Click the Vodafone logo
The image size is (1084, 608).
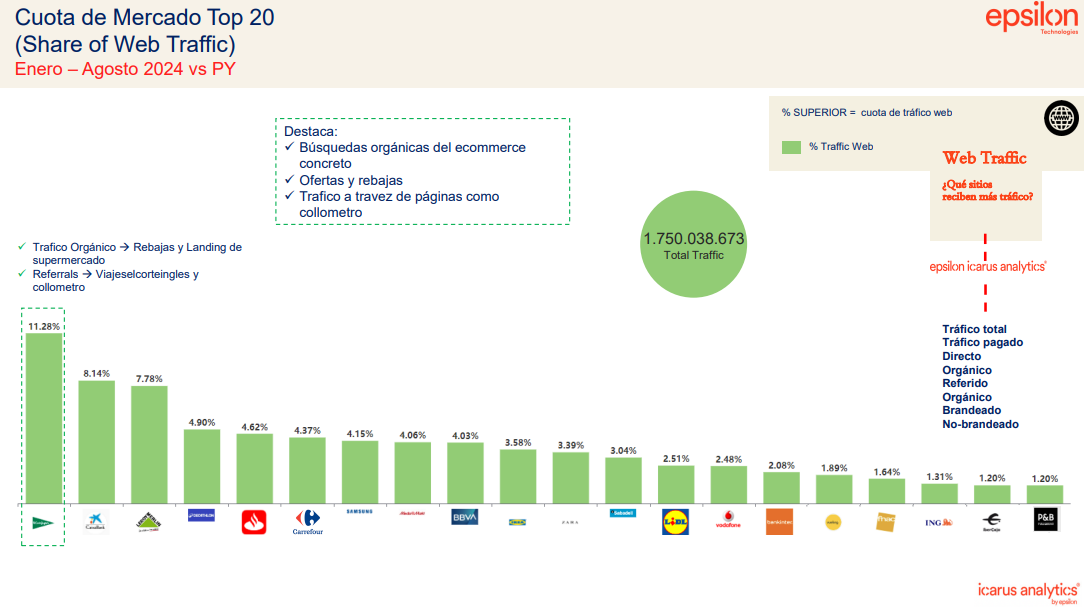pyautogui.click(x=728, y=519)
